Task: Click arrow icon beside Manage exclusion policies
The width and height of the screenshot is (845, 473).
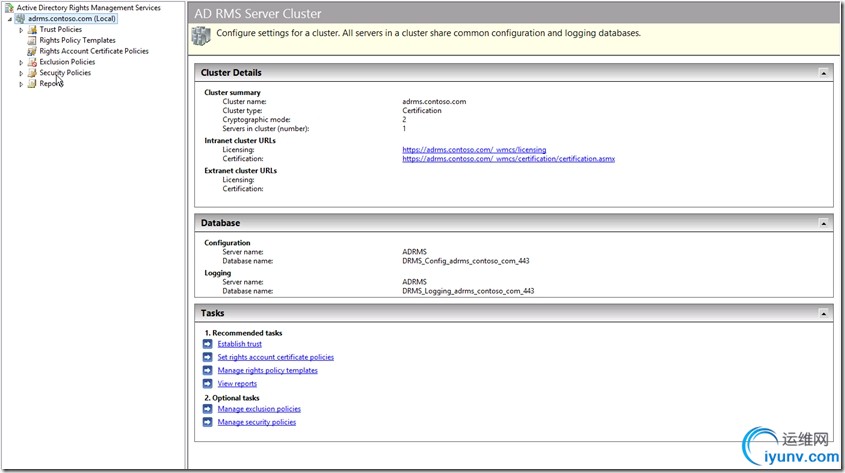Action: coord(207,409)
